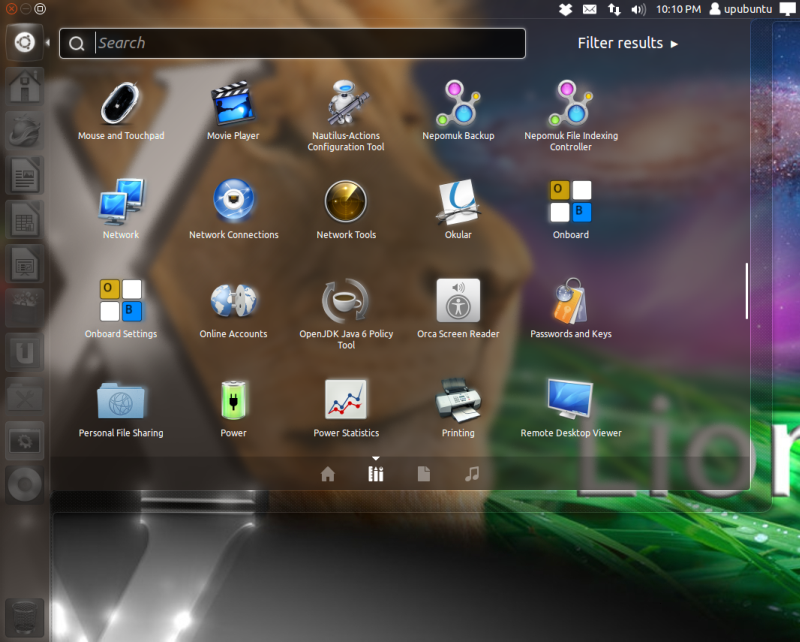Expand Filter results
800x642 pixels.
click(628, 43)
